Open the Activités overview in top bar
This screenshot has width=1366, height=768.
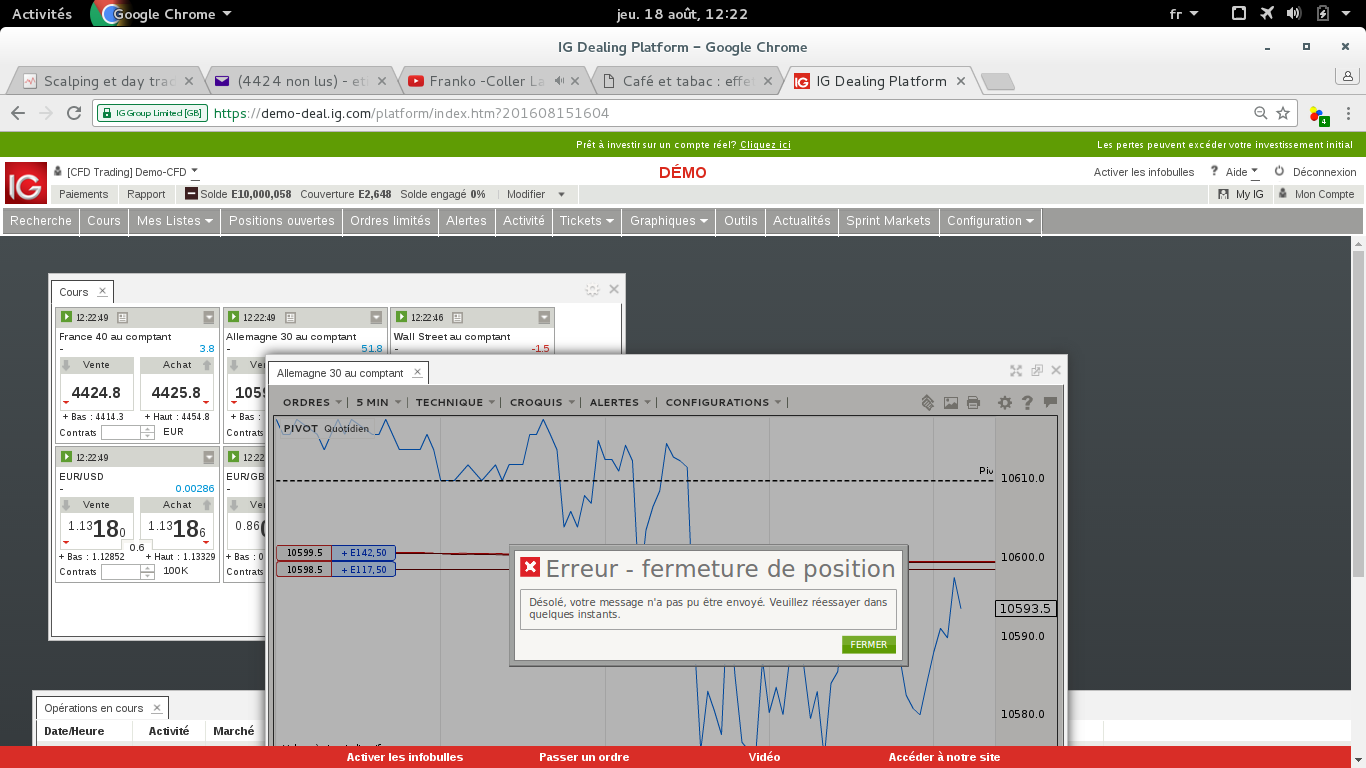(42, 14)
